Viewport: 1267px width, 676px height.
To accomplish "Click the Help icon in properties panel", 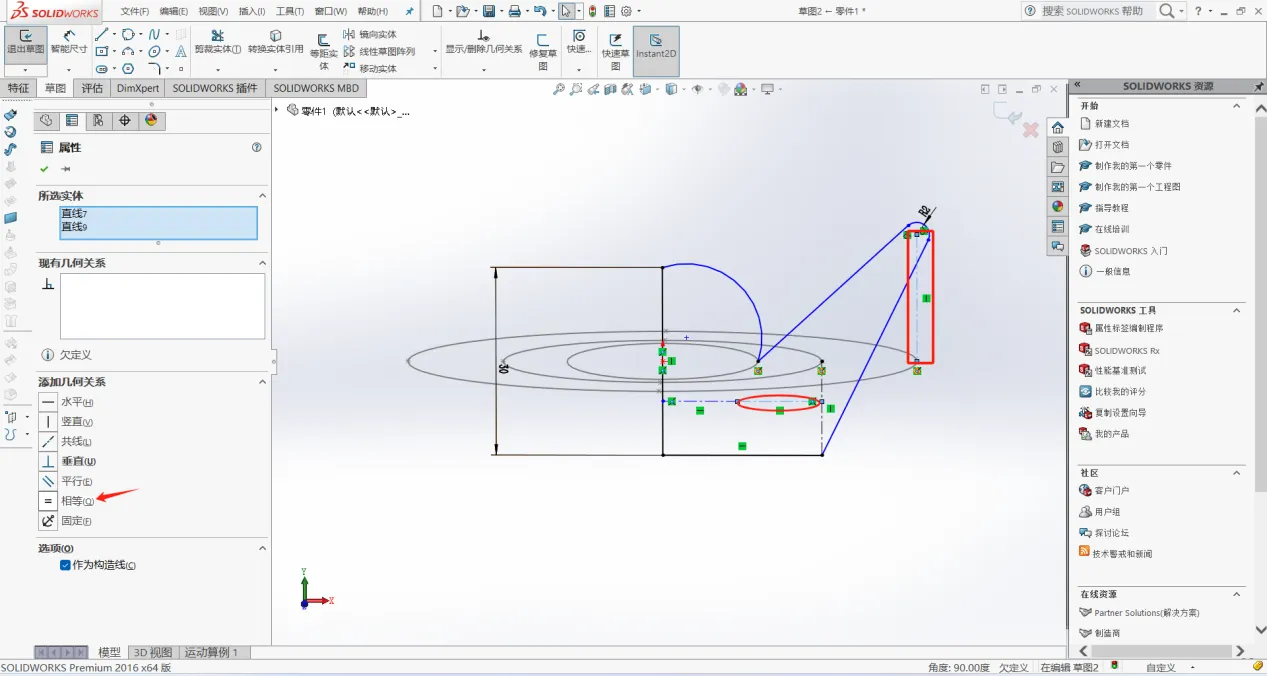I will pyautogui.click(x=257, y=147).
